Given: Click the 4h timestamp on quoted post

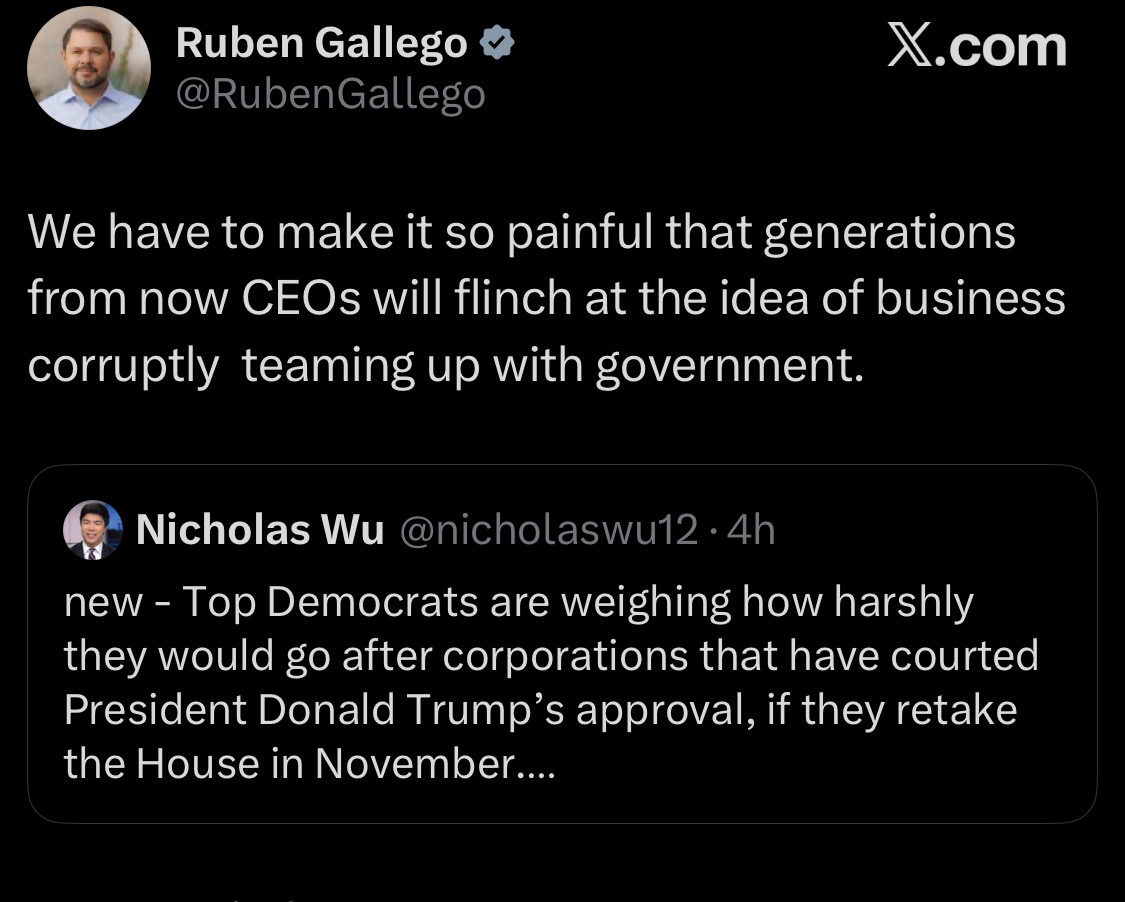Looking at the screenshot, I should pos(752,530).
